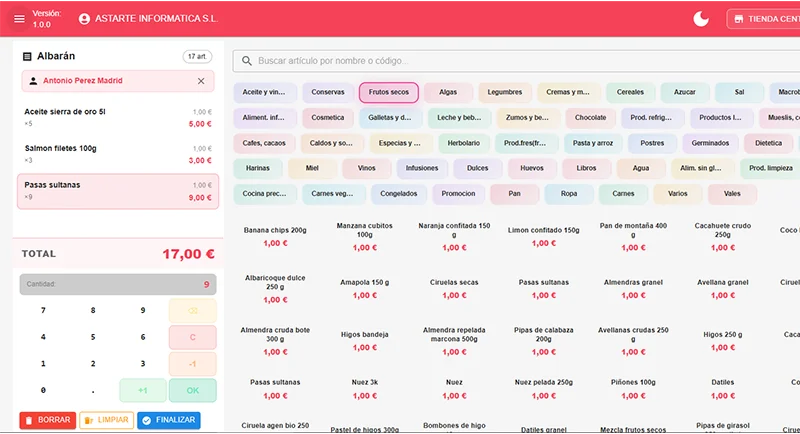Click the search article input field
This screenshot has width=800, height=434.
[500, 61]
